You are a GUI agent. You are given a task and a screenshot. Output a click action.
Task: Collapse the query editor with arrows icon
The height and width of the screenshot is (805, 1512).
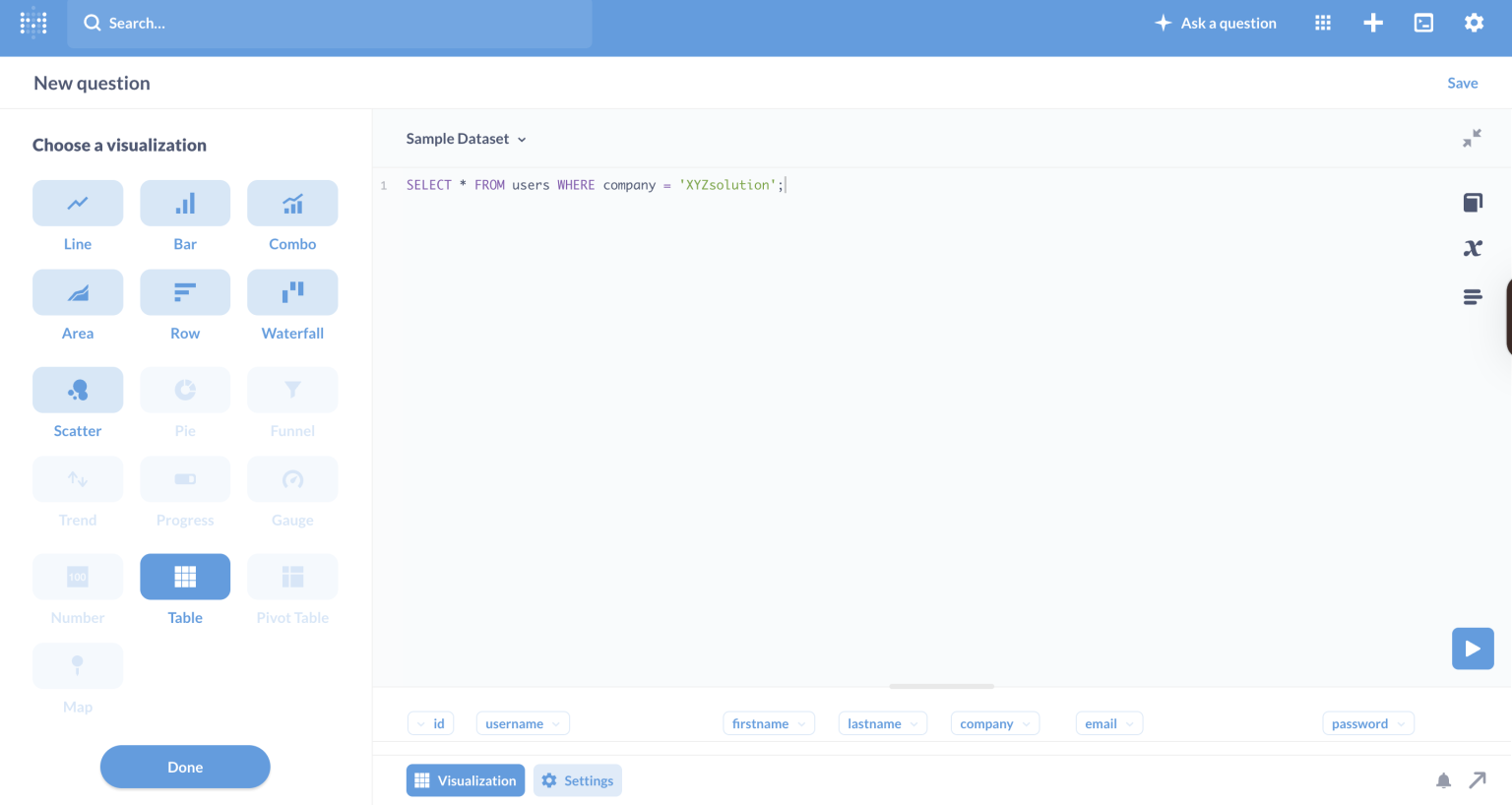(x=1472, y=139)
